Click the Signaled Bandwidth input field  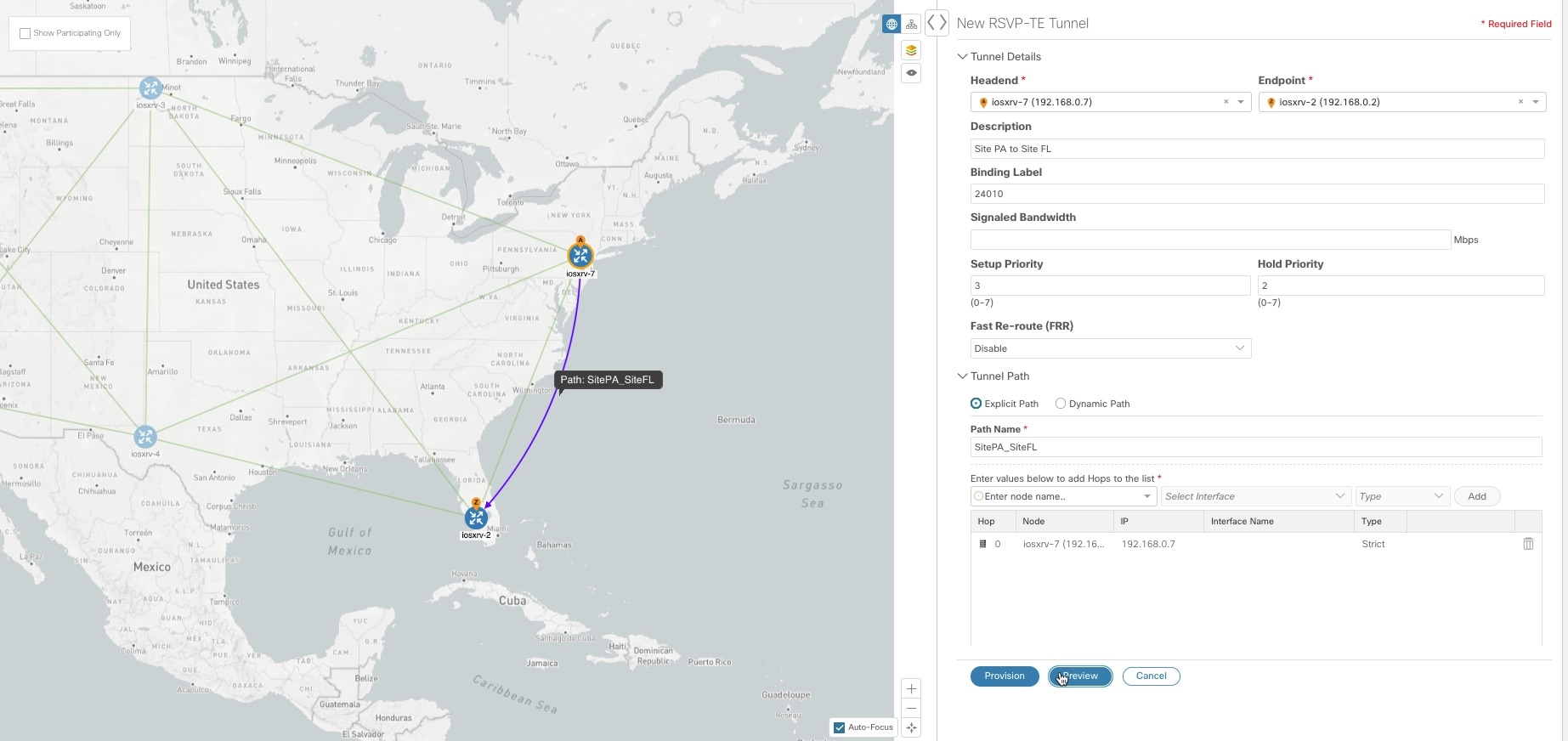coord(1209,240)
